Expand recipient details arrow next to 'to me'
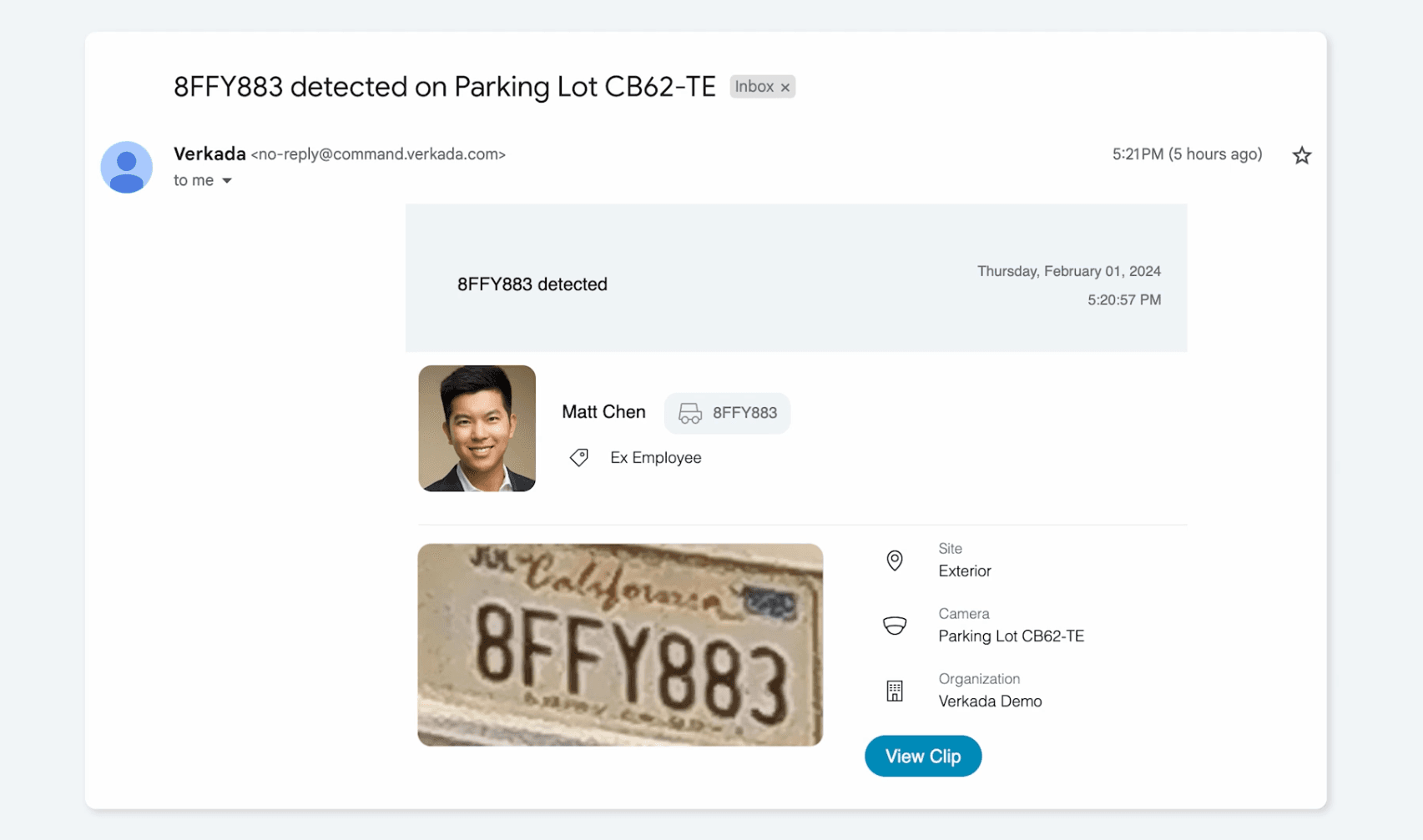1423x840 pixels. [x=227, y=181]
